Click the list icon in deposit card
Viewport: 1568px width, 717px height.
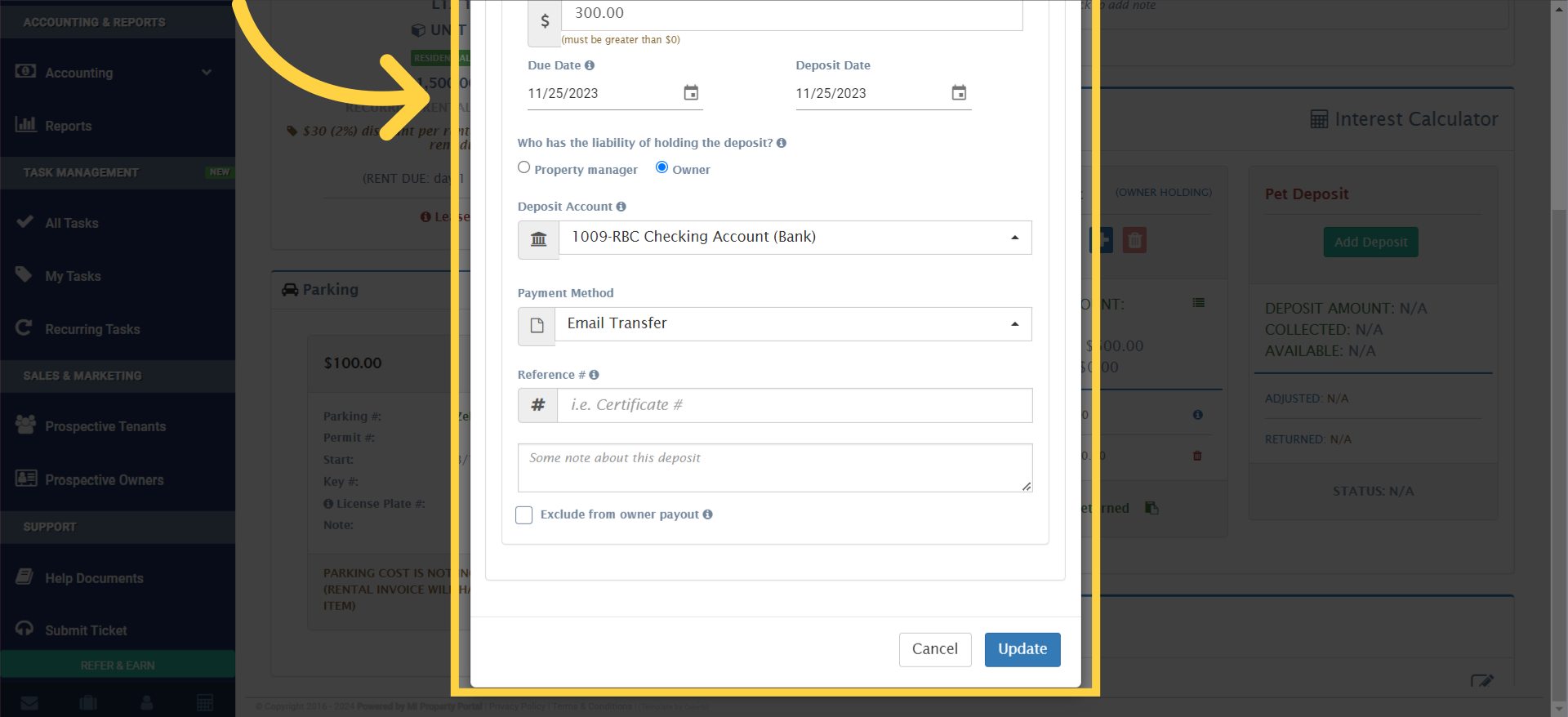click(1198, 303)
